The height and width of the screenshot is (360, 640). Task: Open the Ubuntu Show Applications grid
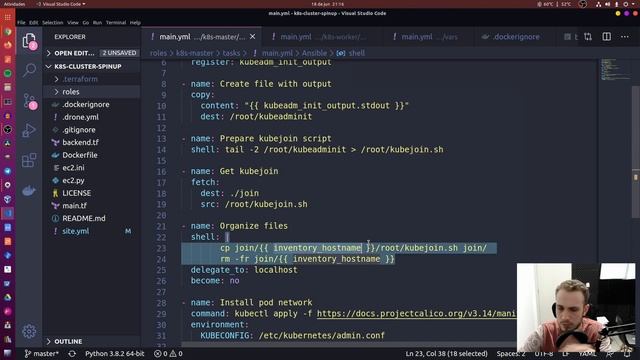(8, 17)
